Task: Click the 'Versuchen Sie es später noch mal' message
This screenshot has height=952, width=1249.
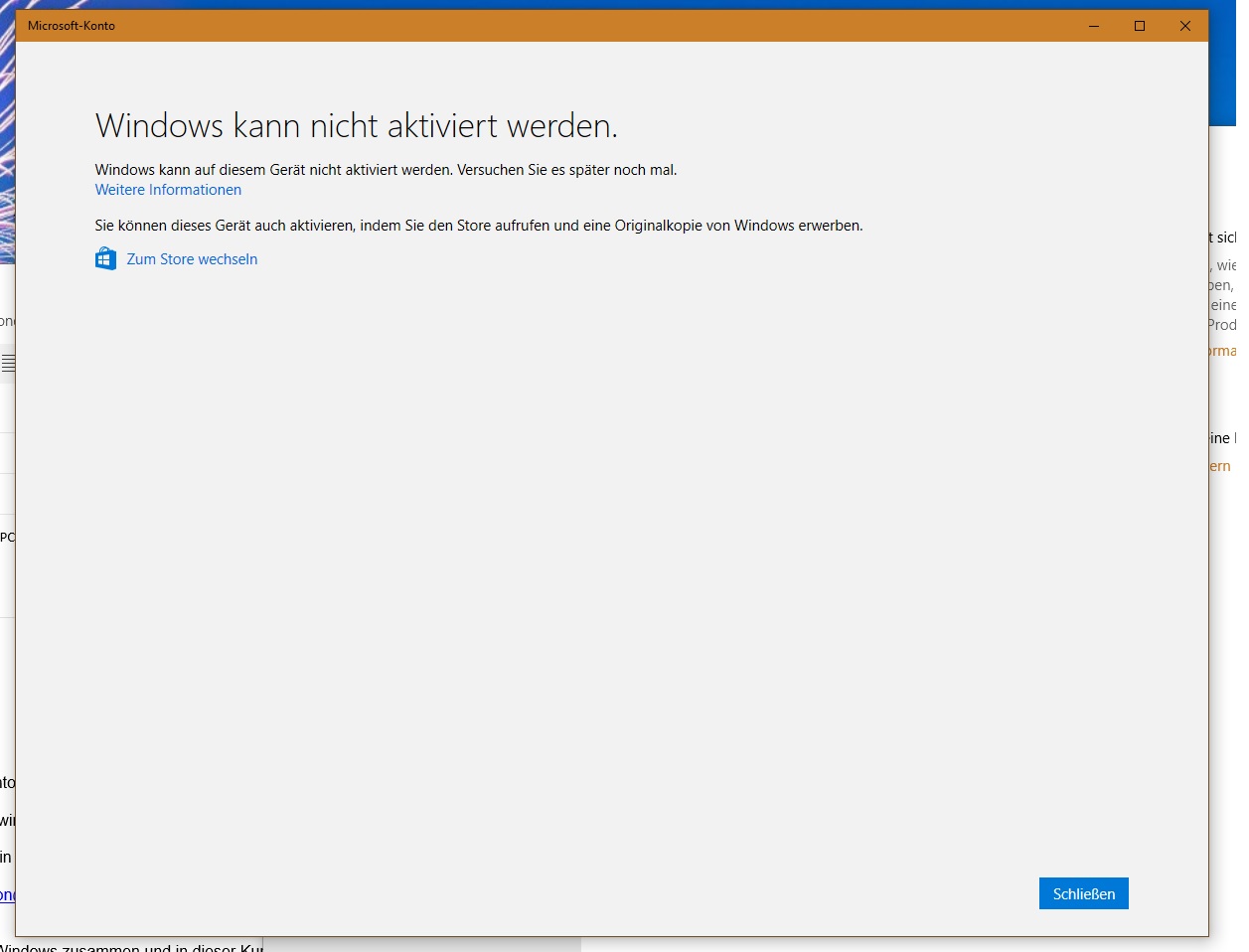Action: click(x=566, y=170)
